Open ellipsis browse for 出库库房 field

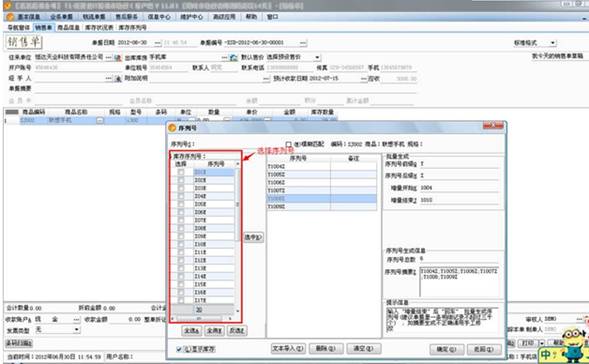[224, 57]
